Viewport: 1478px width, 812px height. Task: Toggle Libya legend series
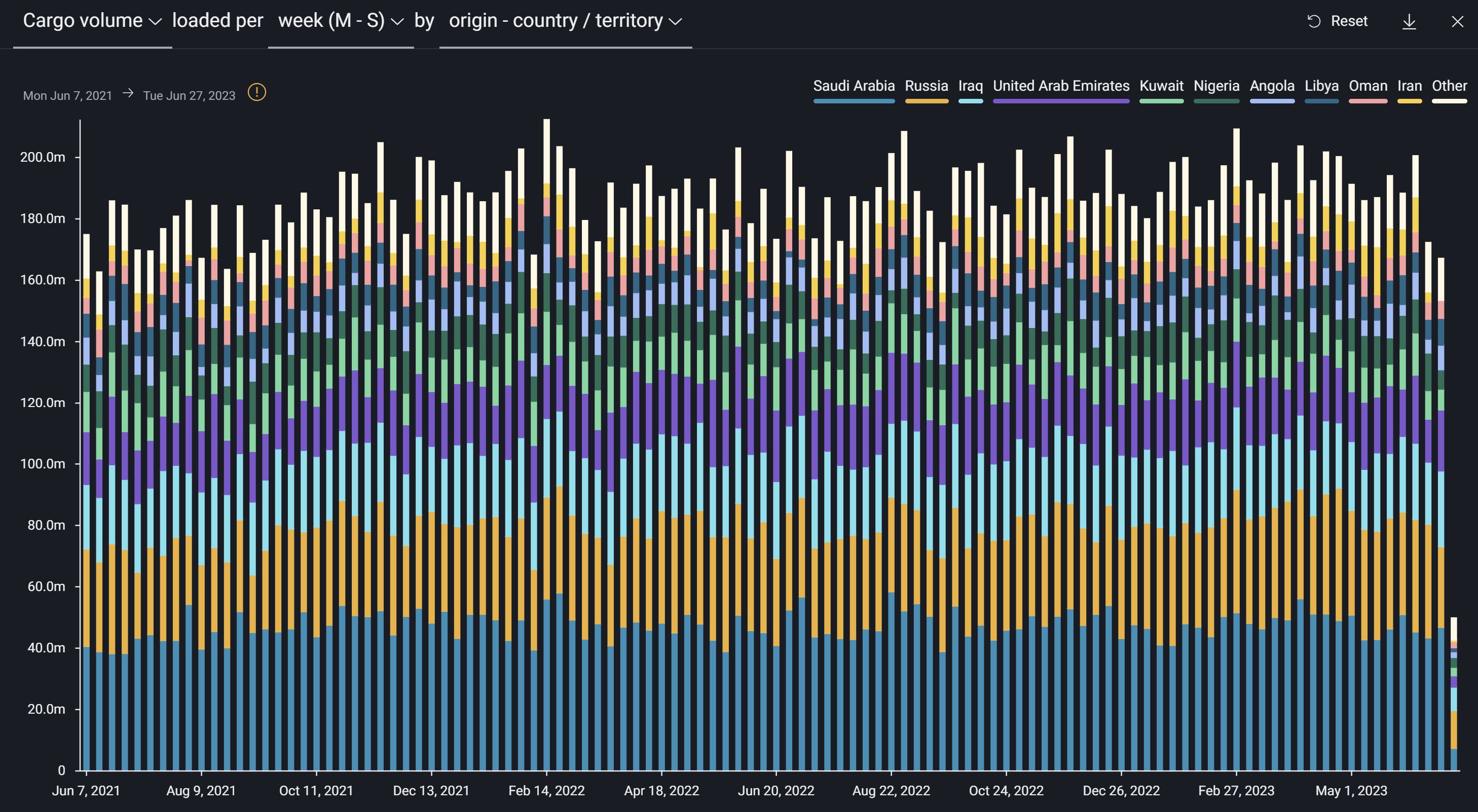click(1321, 90)
